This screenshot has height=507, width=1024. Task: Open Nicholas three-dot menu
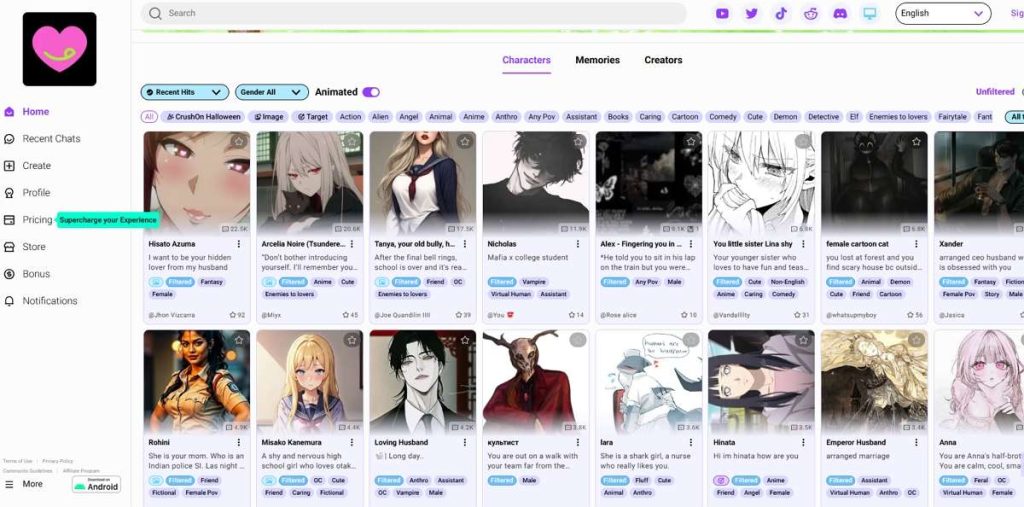click(x=578, y=244)
